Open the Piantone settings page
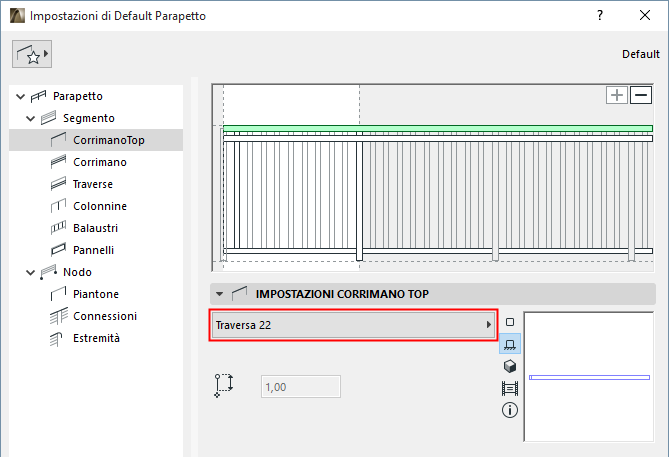The width and height of the screenshot is (669, 457). 96,294
